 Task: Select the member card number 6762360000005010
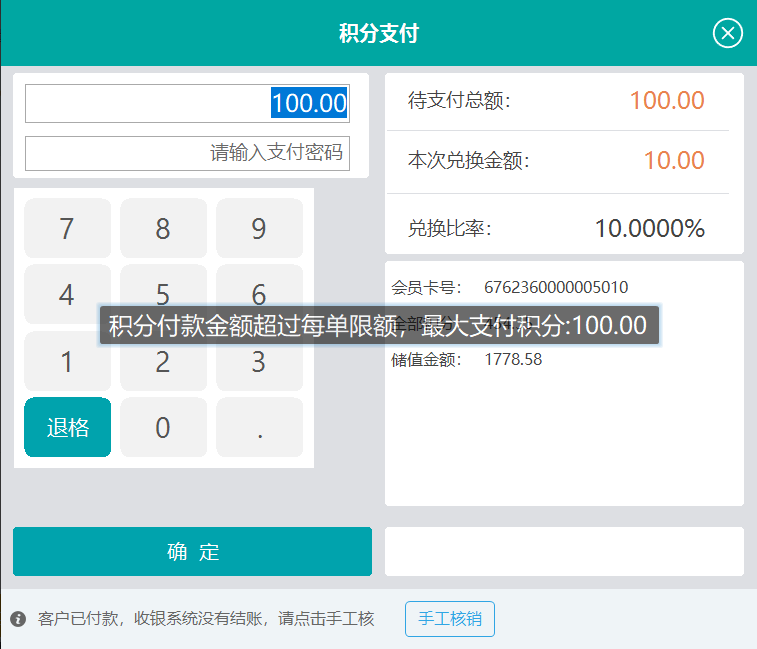tap(556, 287)
